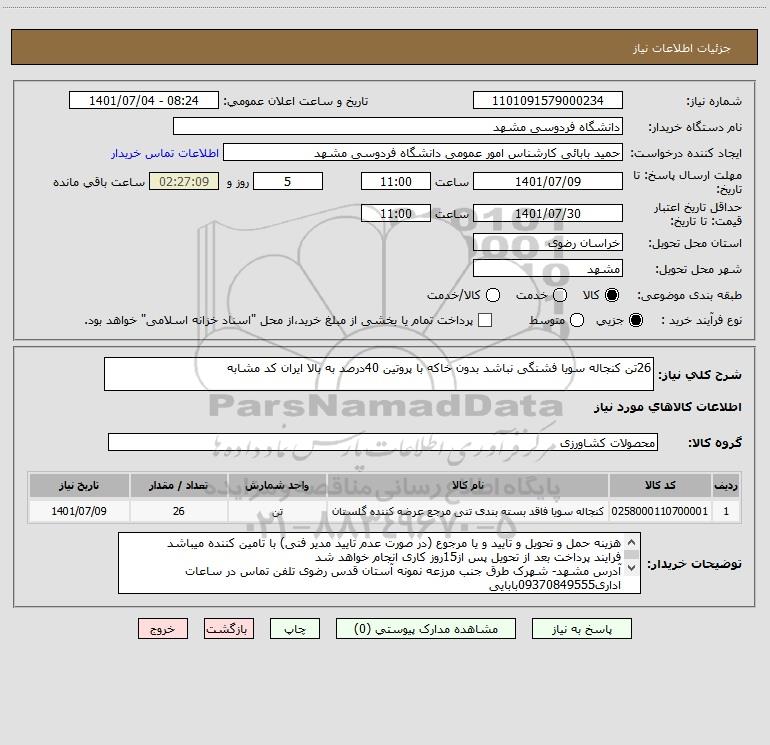Click the چاپ print button
Viewport: 770px width, 745px height.
(295, 629)
